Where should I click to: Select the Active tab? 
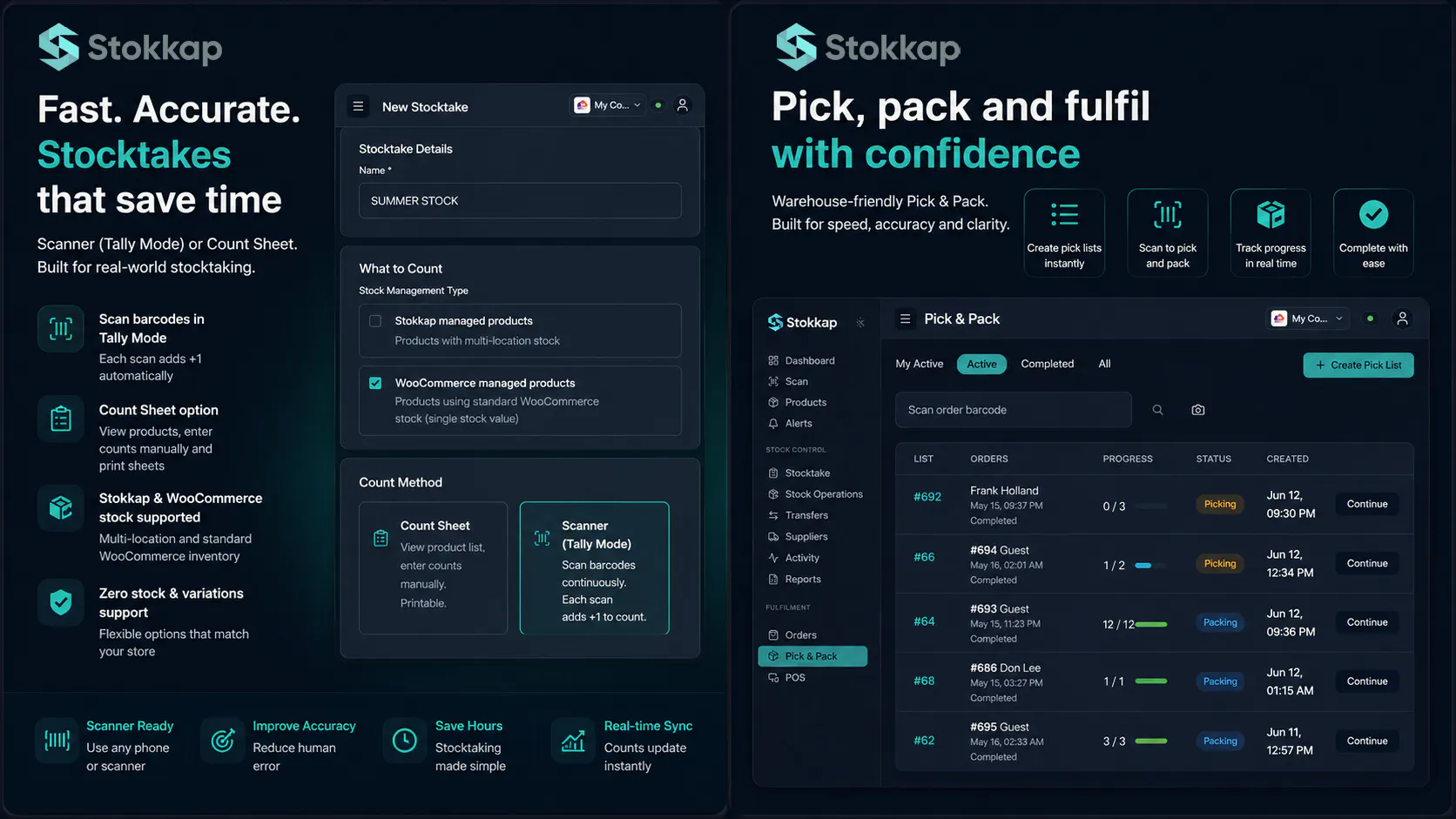981,364
